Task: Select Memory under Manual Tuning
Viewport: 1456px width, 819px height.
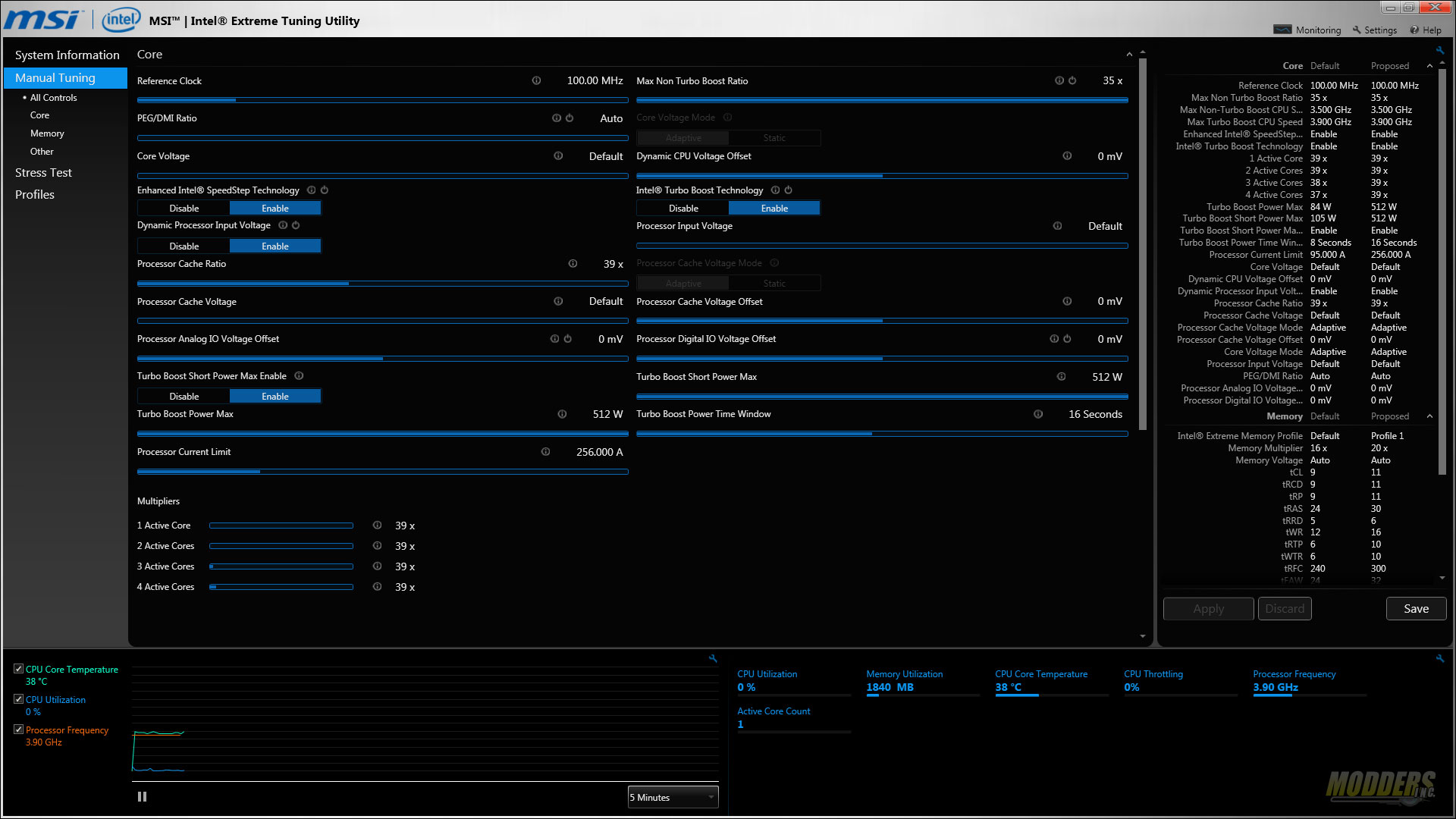Action: (x=47, y=133)
